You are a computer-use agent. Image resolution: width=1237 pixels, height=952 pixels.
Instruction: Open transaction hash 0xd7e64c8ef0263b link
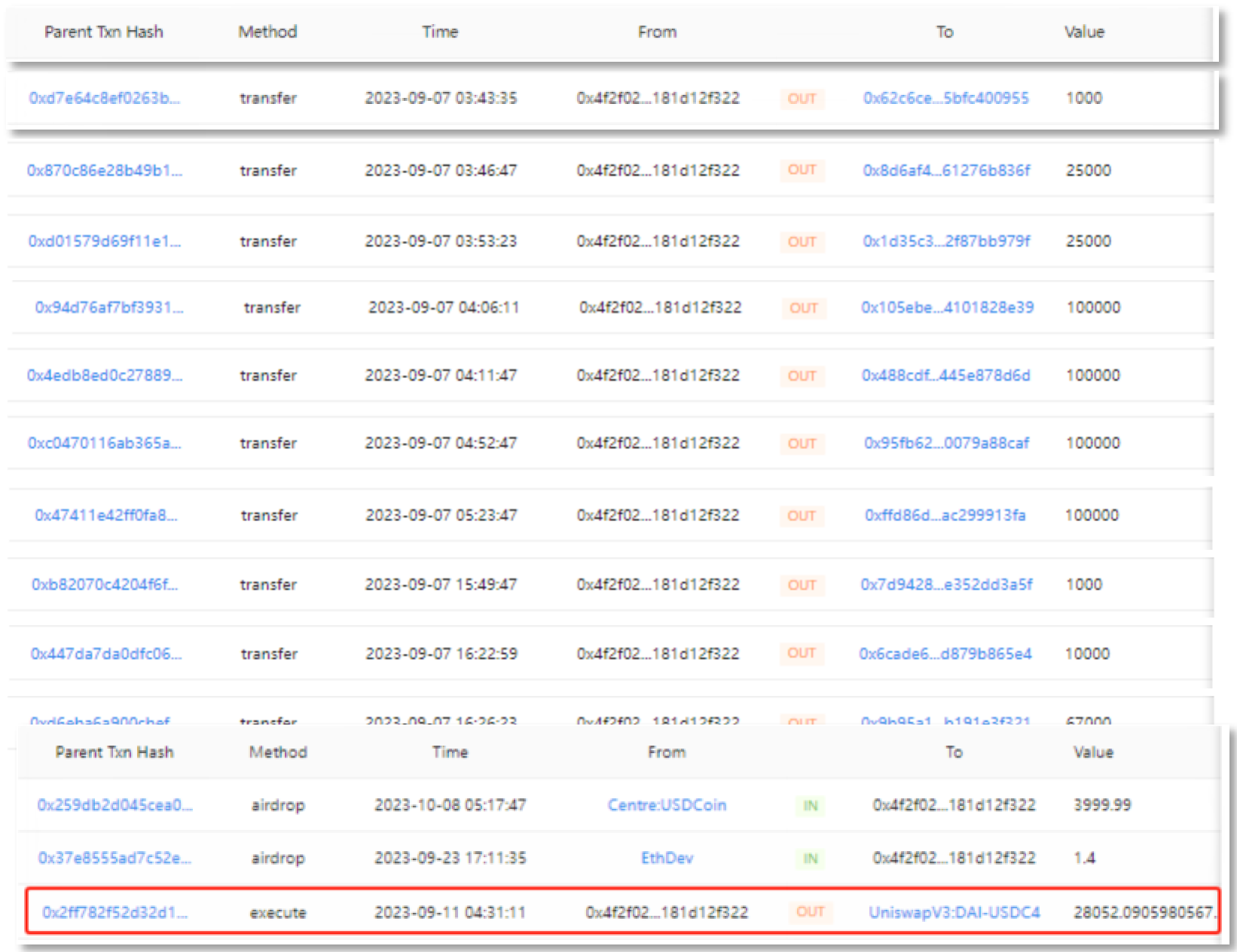tap(104, 98)
